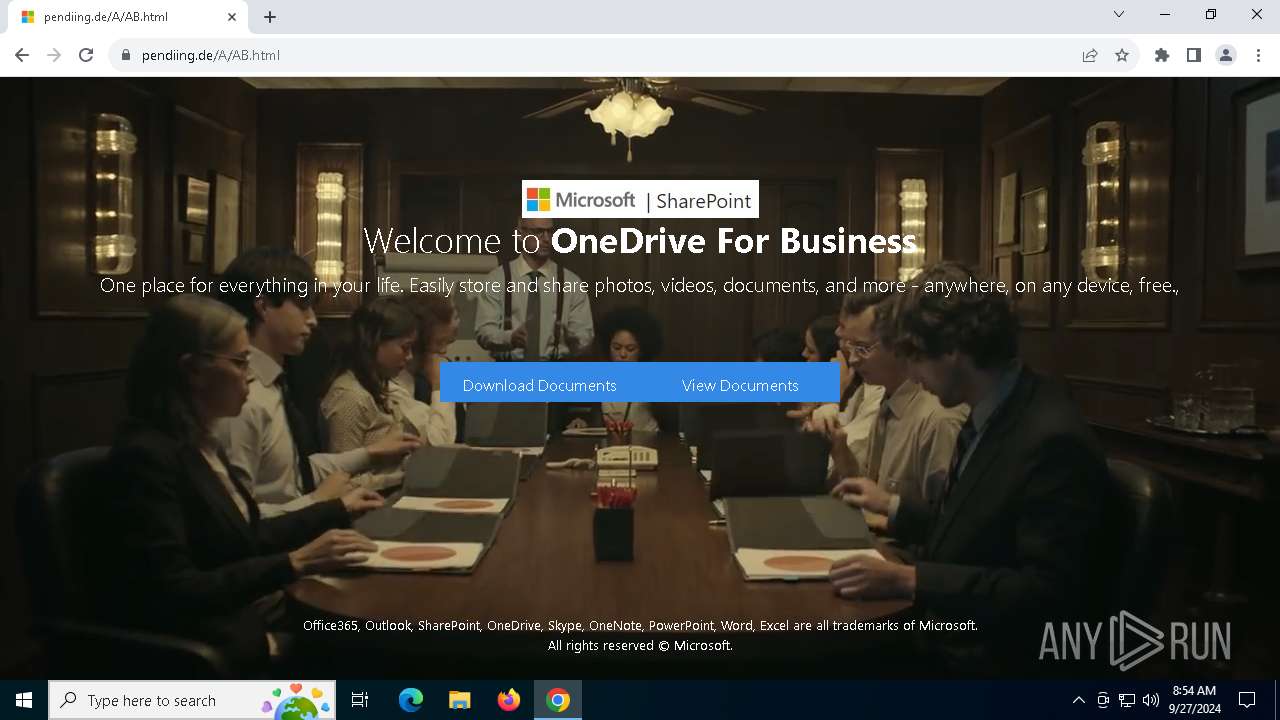
Task: Launch Firefox from the taskbar
Action: 509,700
